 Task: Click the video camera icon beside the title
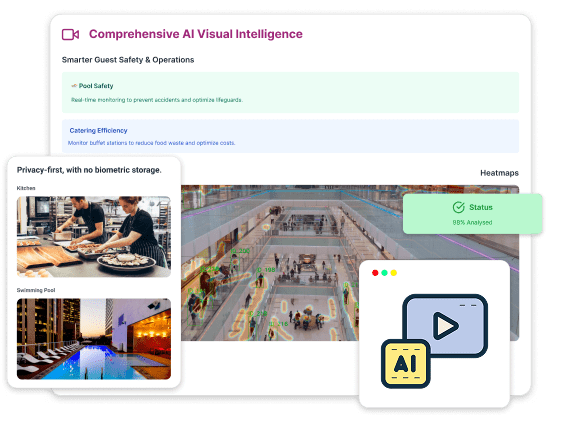coord(70,35)
